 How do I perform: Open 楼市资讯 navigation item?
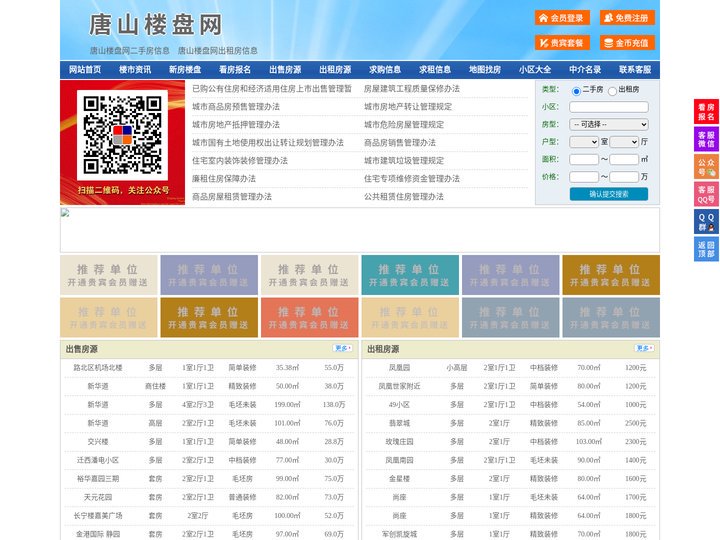point(135,70)
